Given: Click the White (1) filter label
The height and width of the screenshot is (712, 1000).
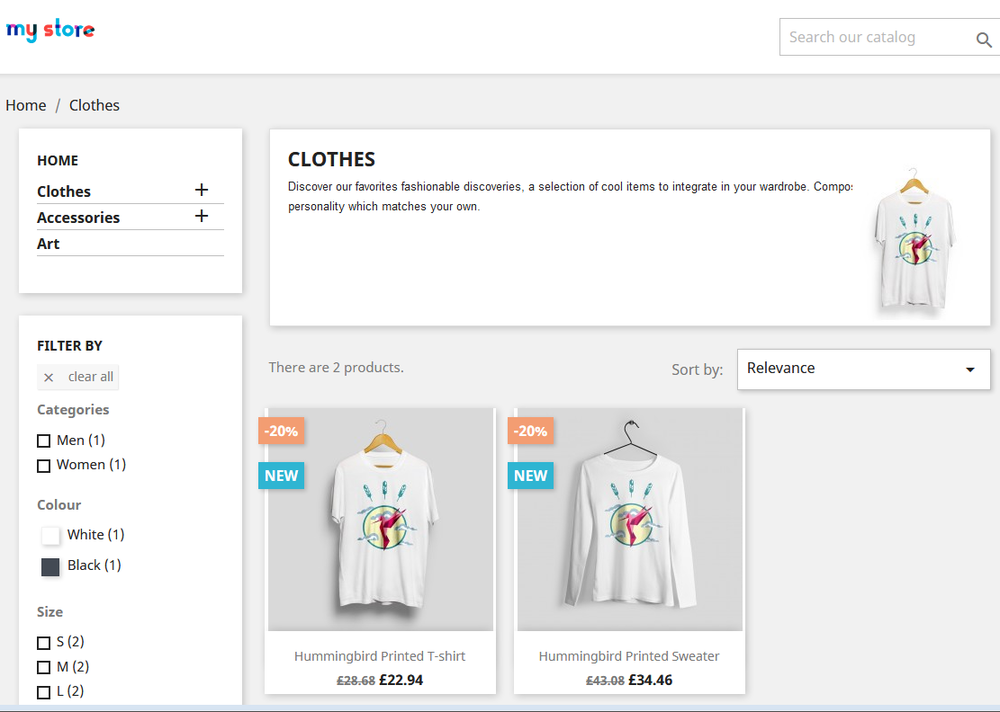Looking at the screenshot, I should (96, 535).
